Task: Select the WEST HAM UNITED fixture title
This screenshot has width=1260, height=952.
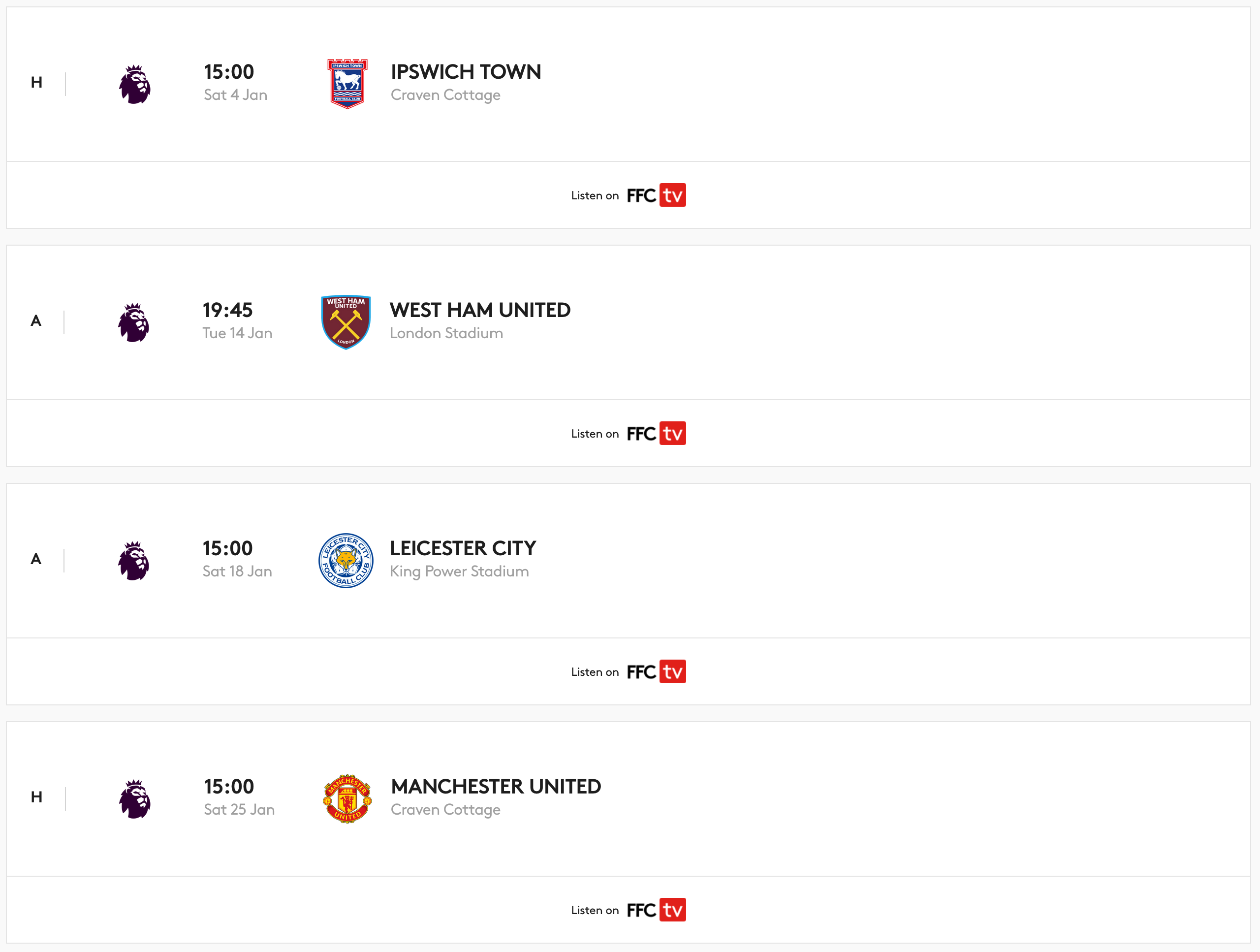Action: [x=480, y=310]
